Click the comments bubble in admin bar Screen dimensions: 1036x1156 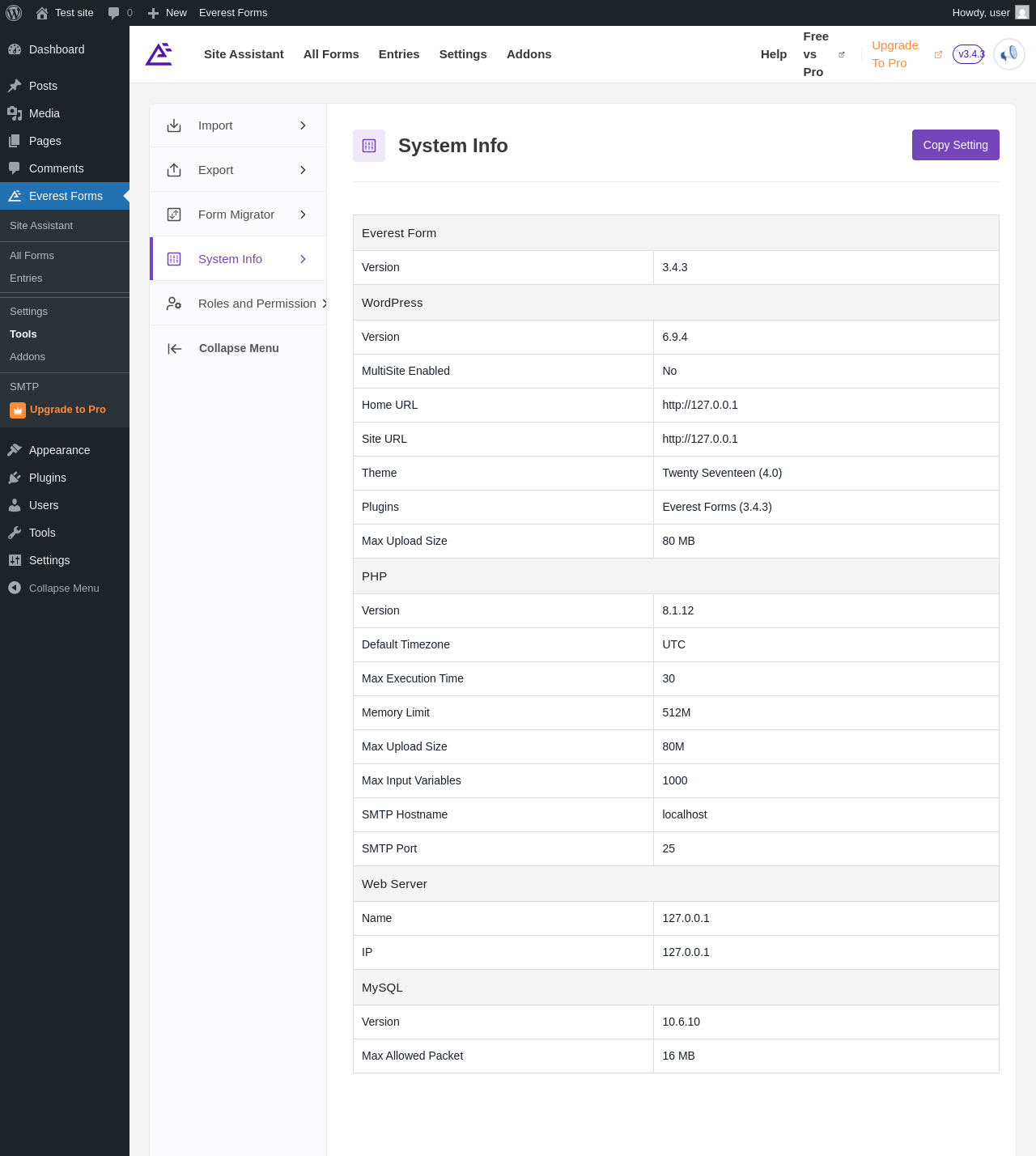[x=114, y=13]
